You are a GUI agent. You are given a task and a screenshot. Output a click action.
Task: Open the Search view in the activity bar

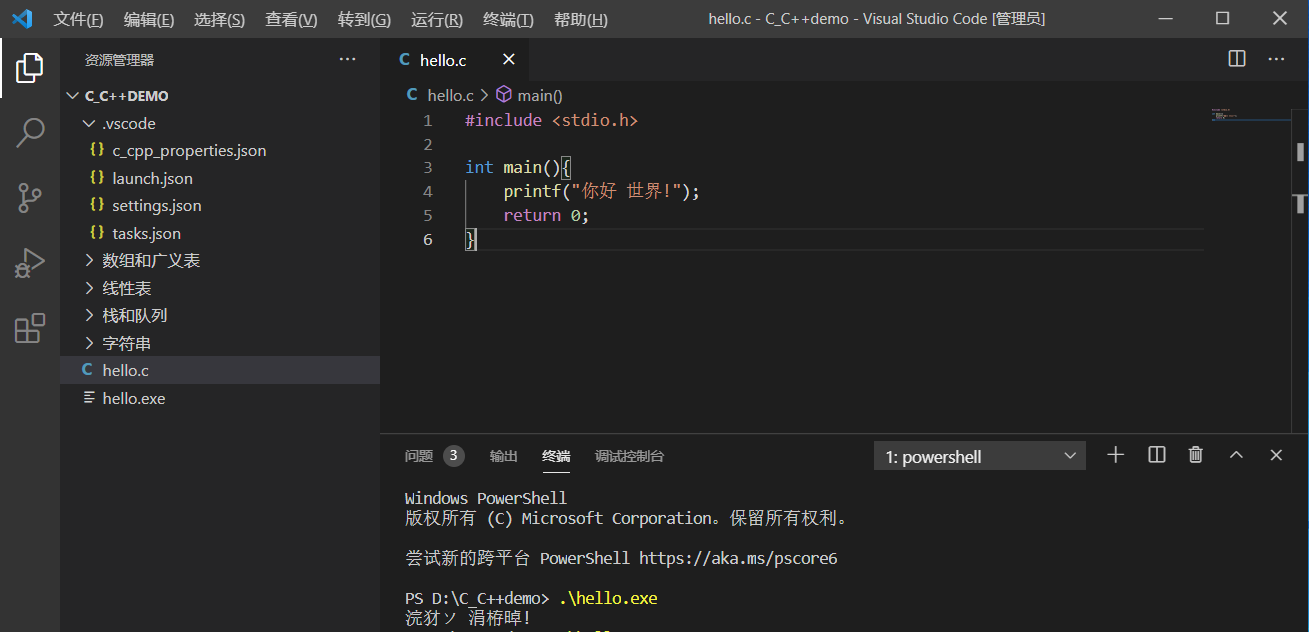29,132
